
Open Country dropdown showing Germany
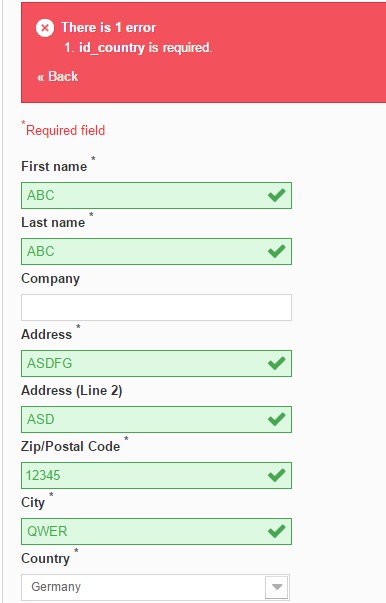[x=155, y=587]
